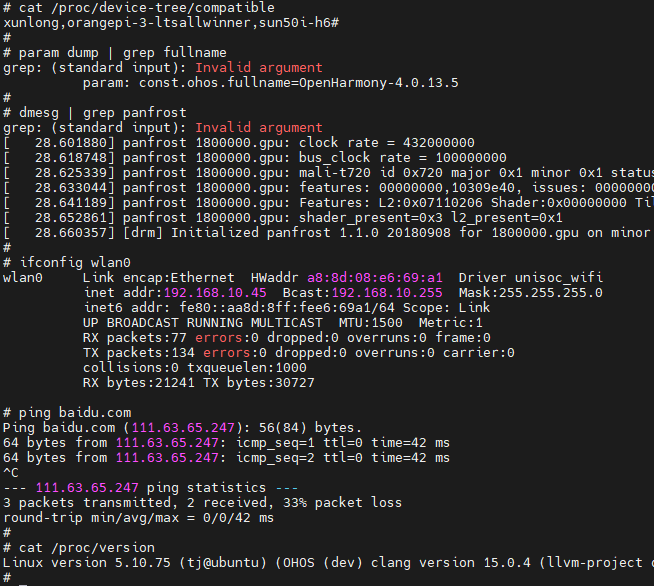Click the second red 'Invalid argument' message
Screen dimensions: 655x586
tap(259, 128)
